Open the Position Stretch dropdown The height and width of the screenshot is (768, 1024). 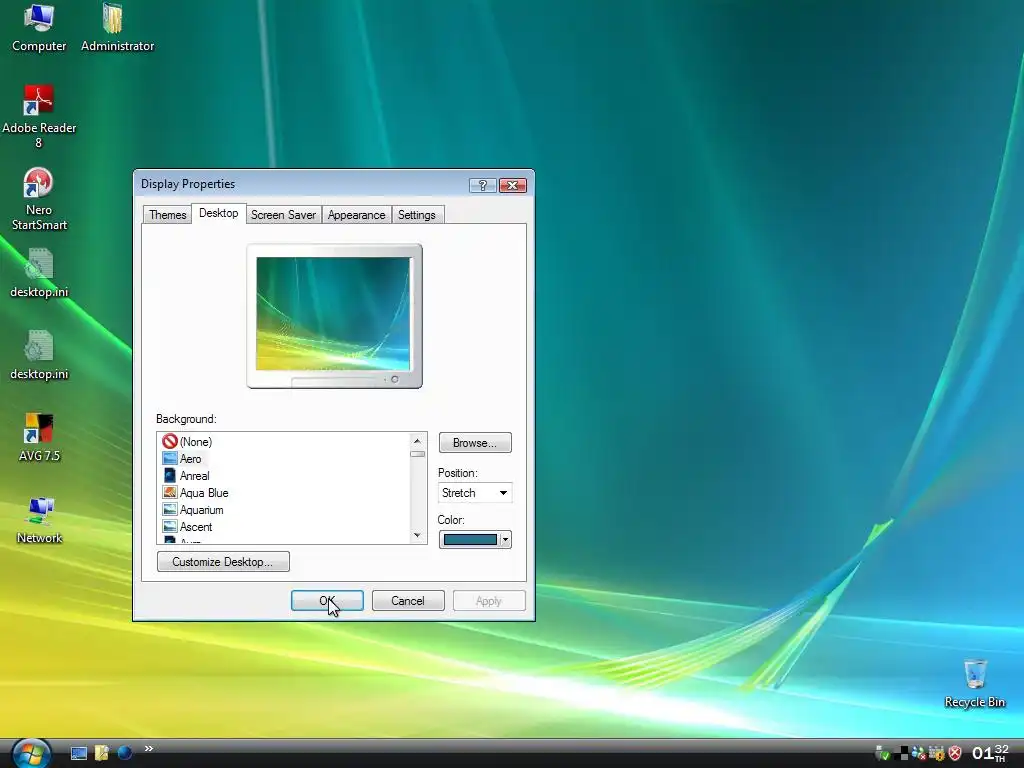pyautogui.click(x=475, y=493)
